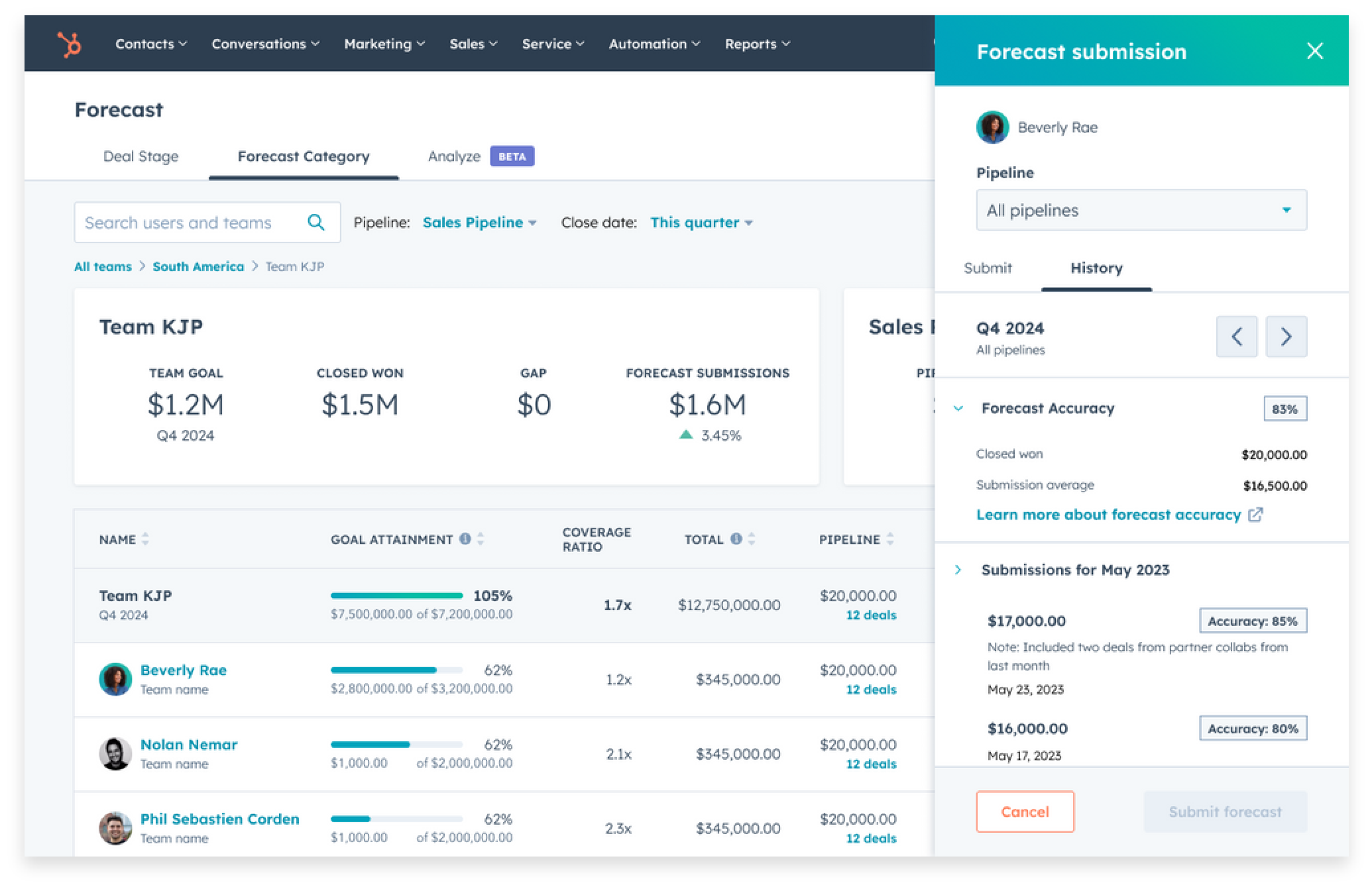The image size is (1372, 889).
Task: Open the Sales Pipeline filter dropdown
Action: tap(479, 223)
